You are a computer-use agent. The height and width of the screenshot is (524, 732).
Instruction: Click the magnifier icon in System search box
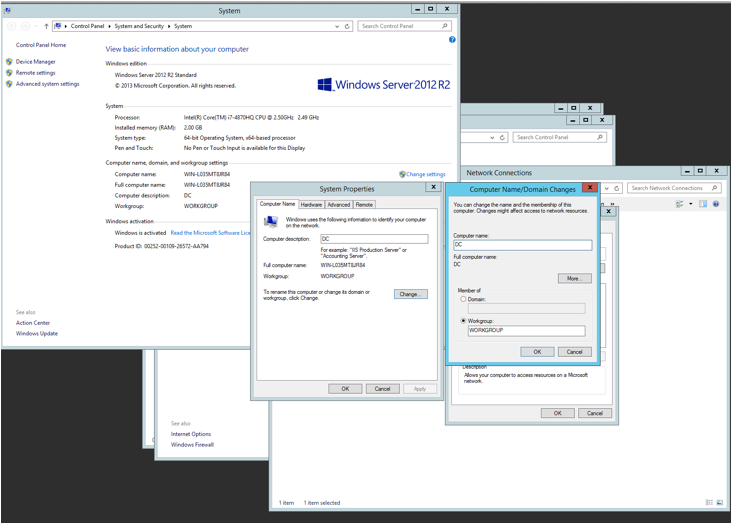click(x=445, y=26)
